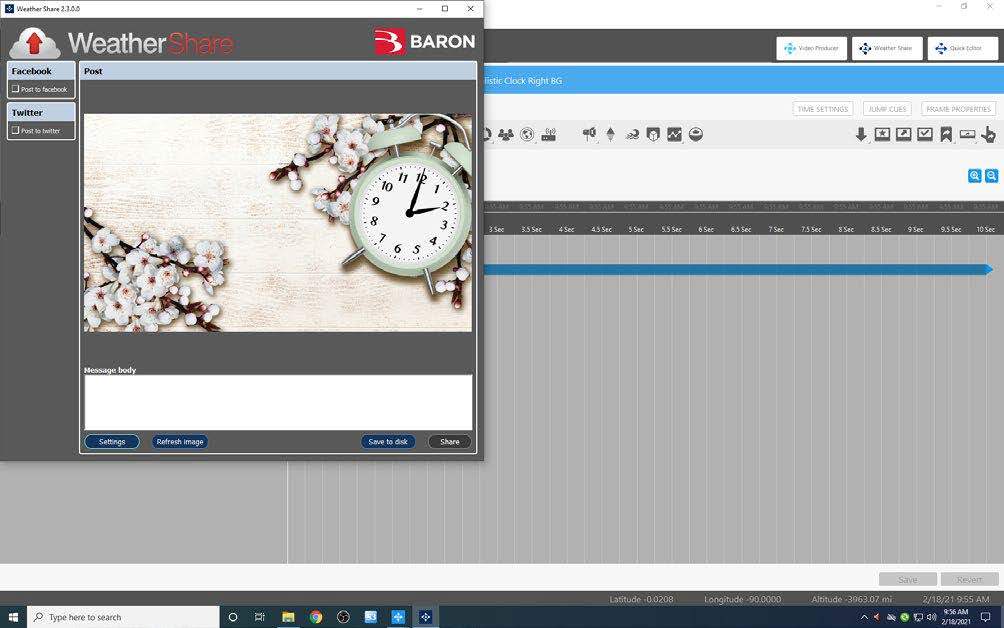The image size is (1004, 628).
Task: Enable Post to twitter checkbox
Action: 16,130
